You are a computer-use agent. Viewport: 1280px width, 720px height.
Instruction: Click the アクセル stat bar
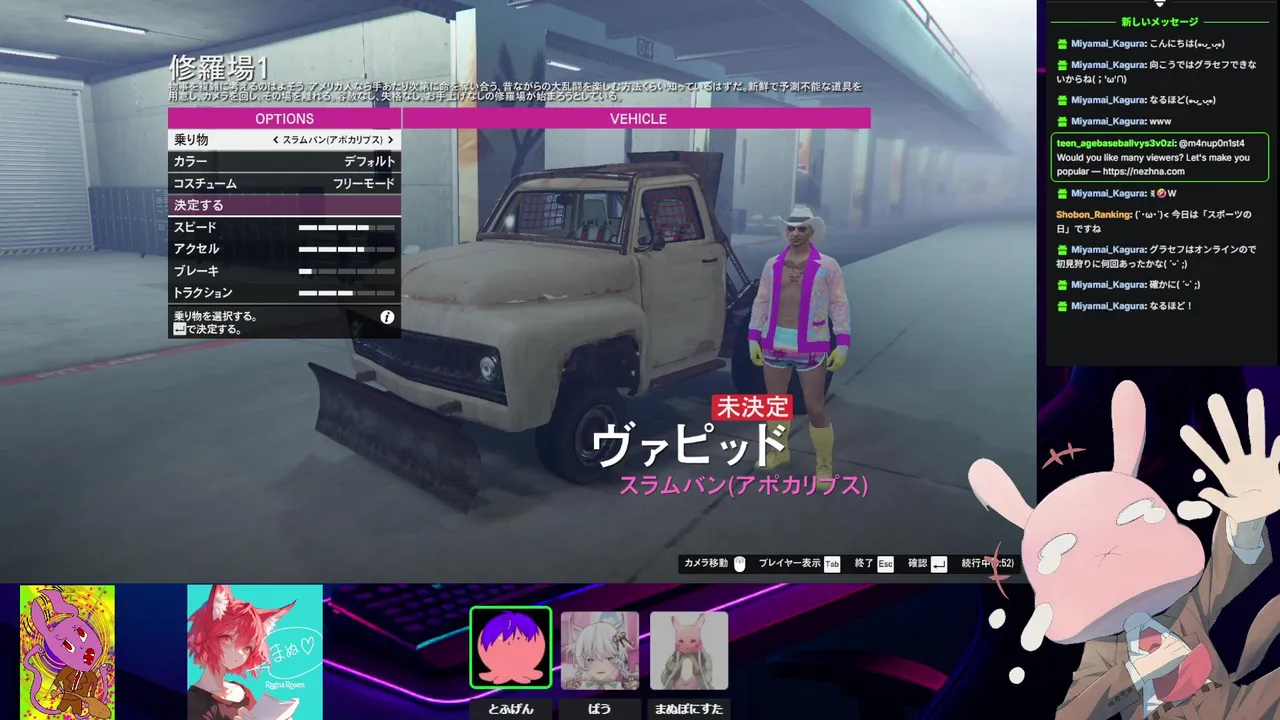[346, 249]
